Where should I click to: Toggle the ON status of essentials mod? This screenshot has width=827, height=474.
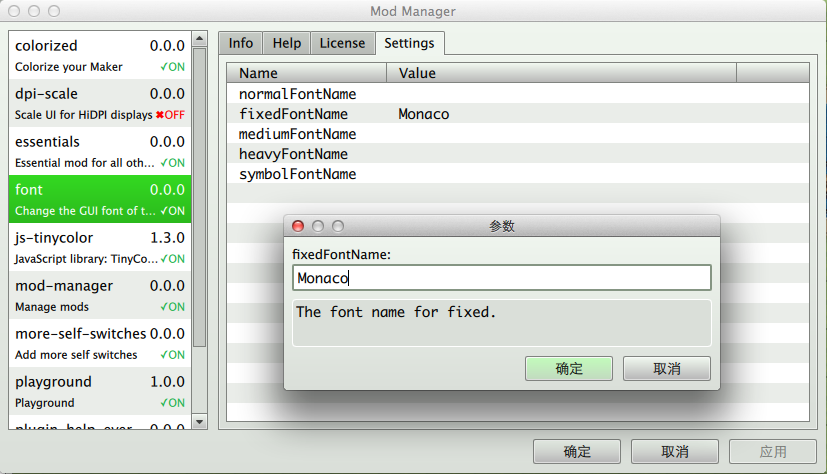172,163
